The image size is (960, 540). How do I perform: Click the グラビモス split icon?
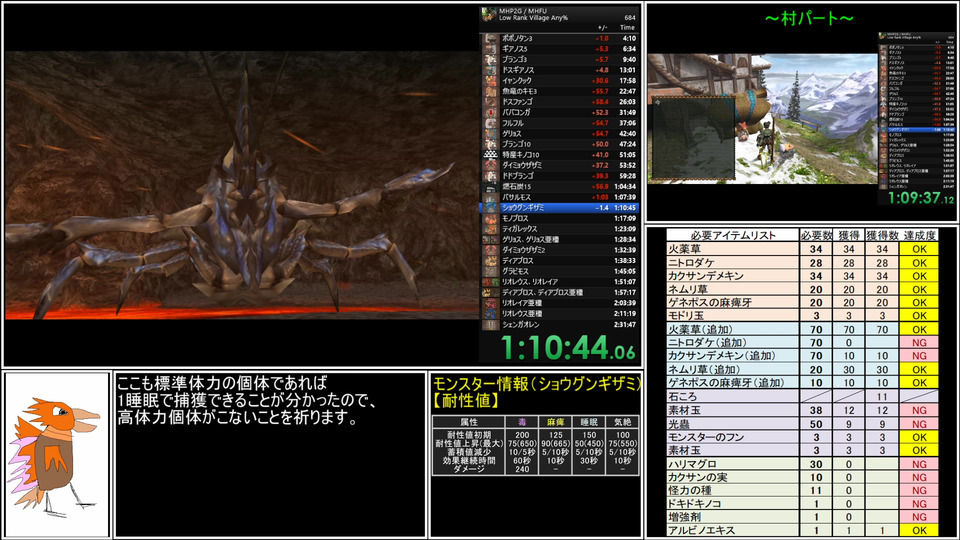click(491, 271)
